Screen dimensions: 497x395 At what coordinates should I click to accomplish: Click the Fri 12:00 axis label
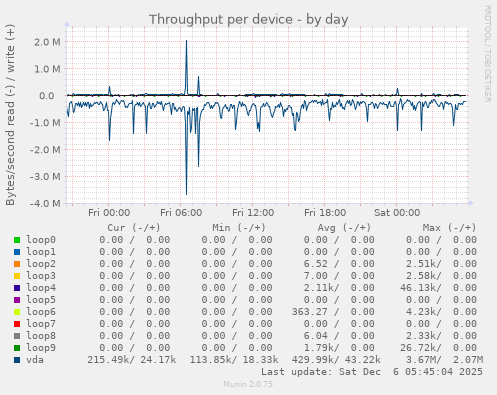(x=253, y=213)
